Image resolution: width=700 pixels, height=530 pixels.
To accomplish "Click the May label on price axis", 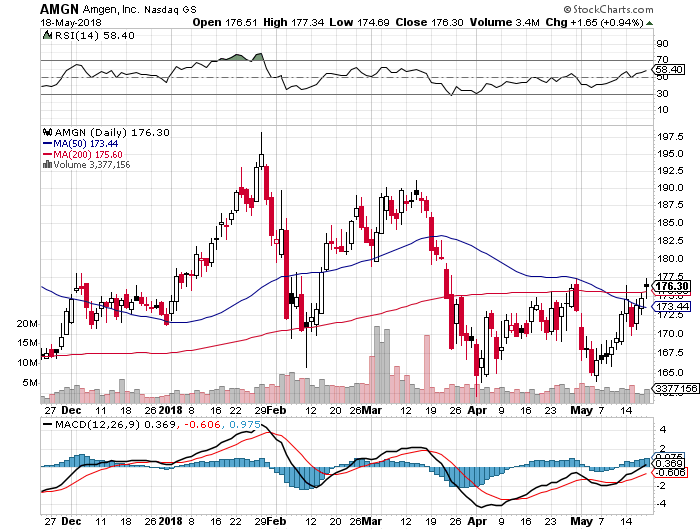I will 581,410.
